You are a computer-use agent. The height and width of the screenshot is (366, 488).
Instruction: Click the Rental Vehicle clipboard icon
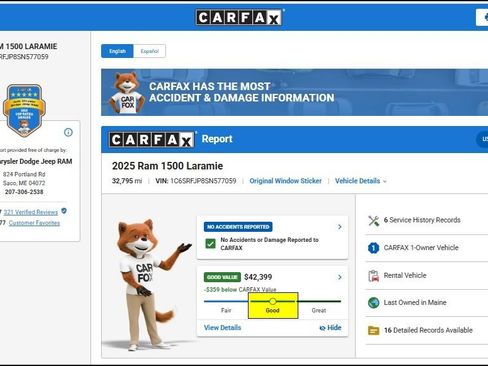(374, 276)
